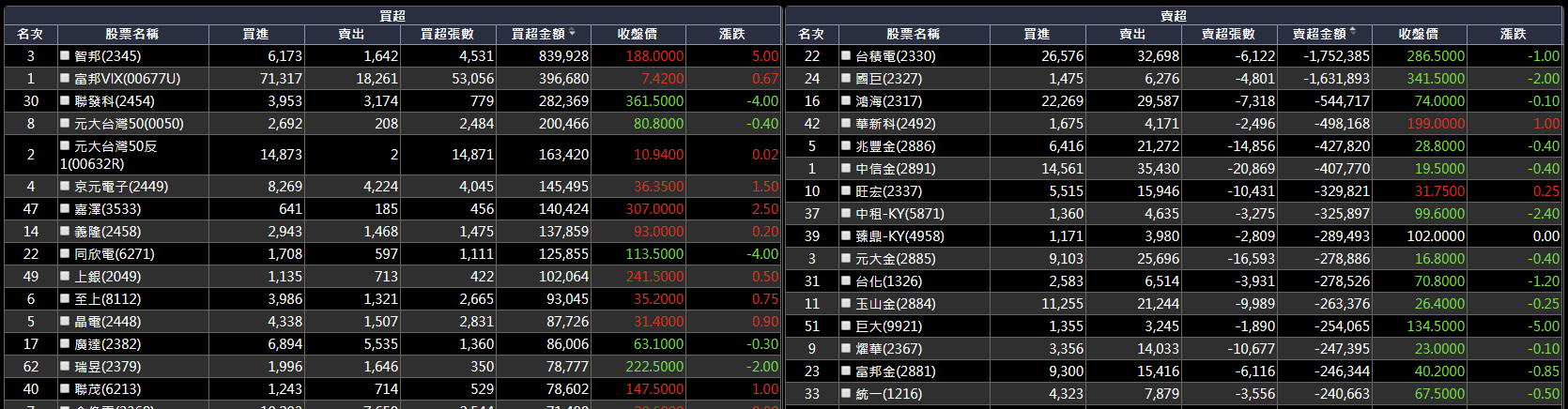The width and height of the screenshot is (1568, 409).
Task: Click the stock name 晶電(2448)
Action: coord(107,321)
